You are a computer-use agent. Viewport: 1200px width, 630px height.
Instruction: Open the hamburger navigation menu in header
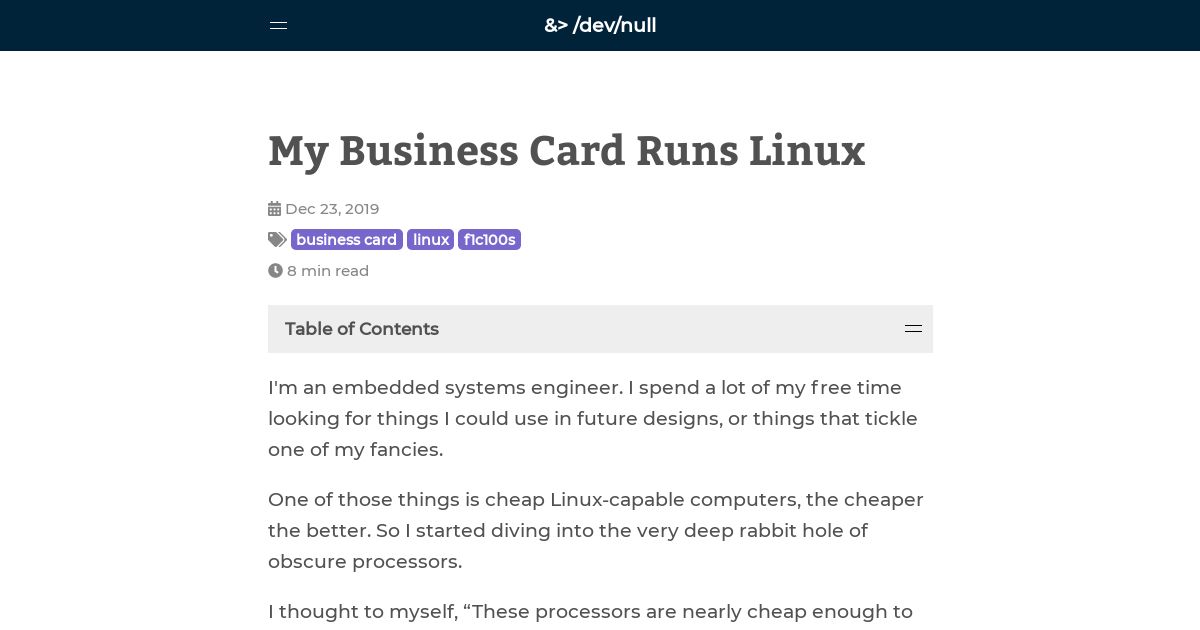[x=278, y=26]
